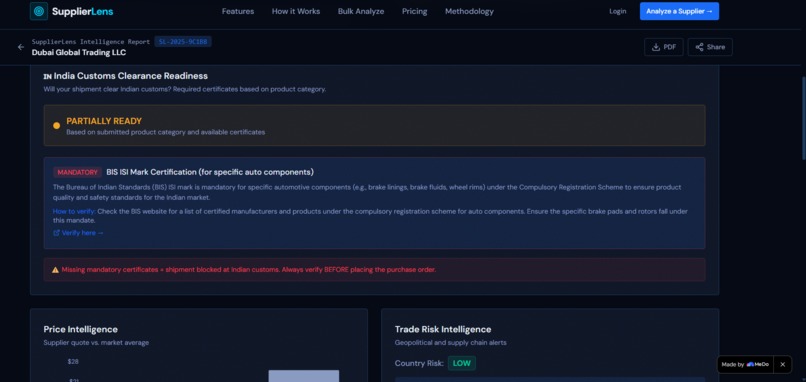Click the MANDATORY tag badge
The height and width of the screenshot is (382, 806).
[x=77, y=172]
